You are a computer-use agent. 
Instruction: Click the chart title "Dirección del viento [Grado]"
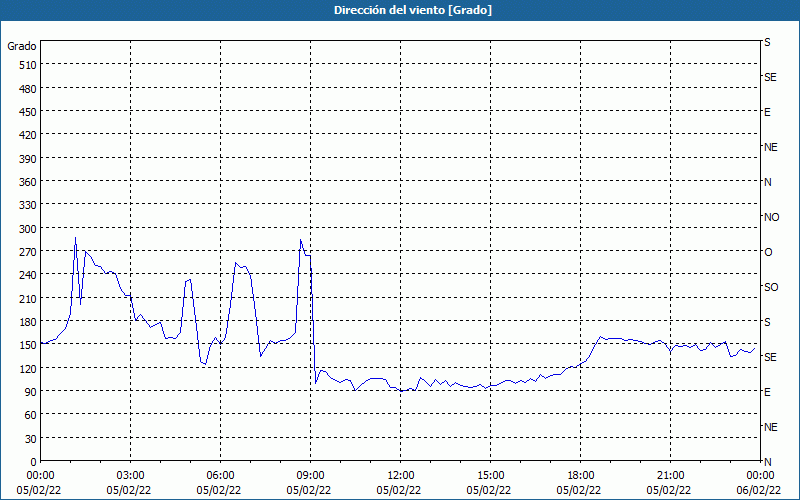[x=413, y=10]
